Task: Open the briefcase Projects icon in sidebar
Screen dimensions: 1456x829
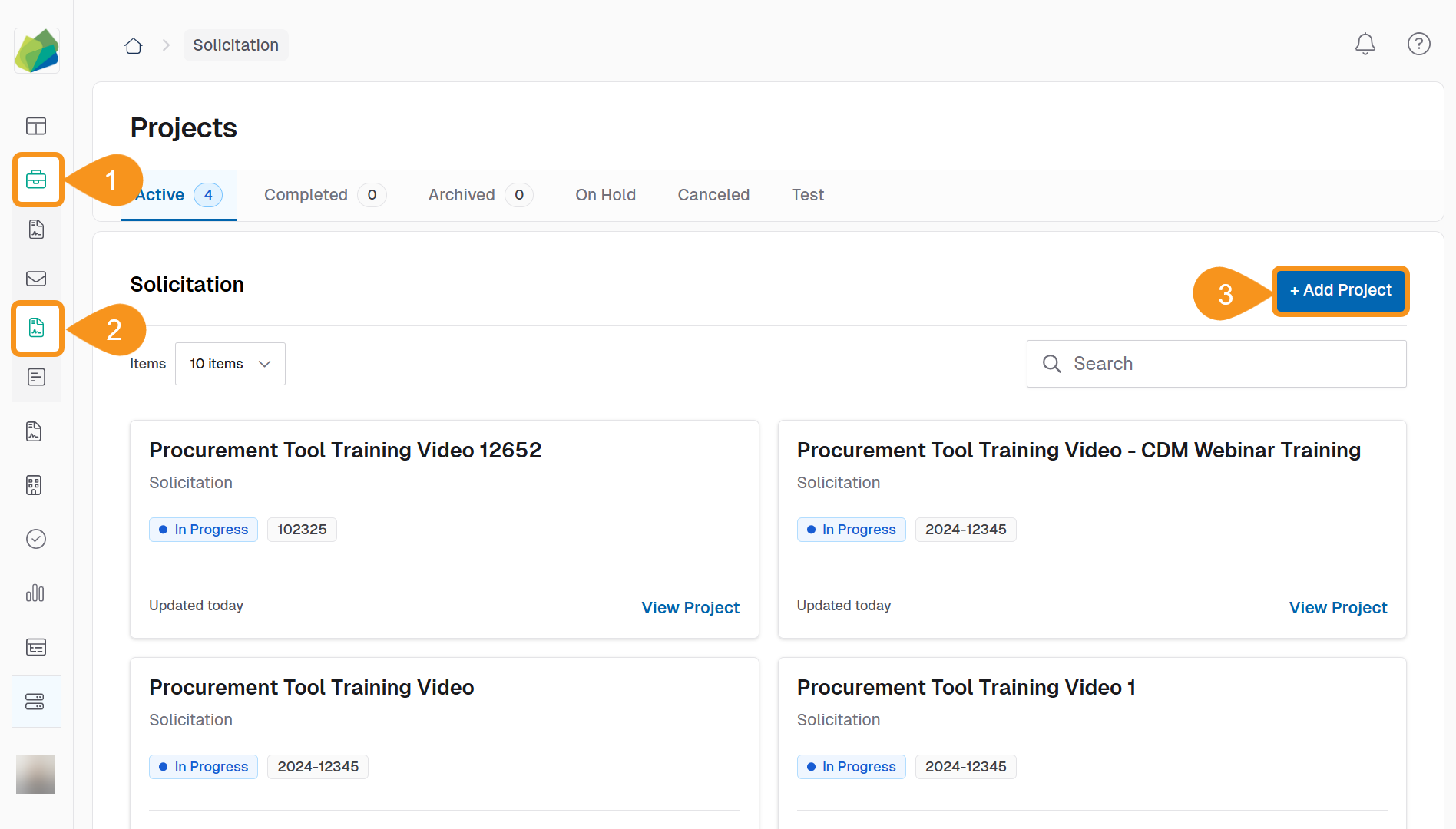Action: pyautogui.click(x=36, y=180)
